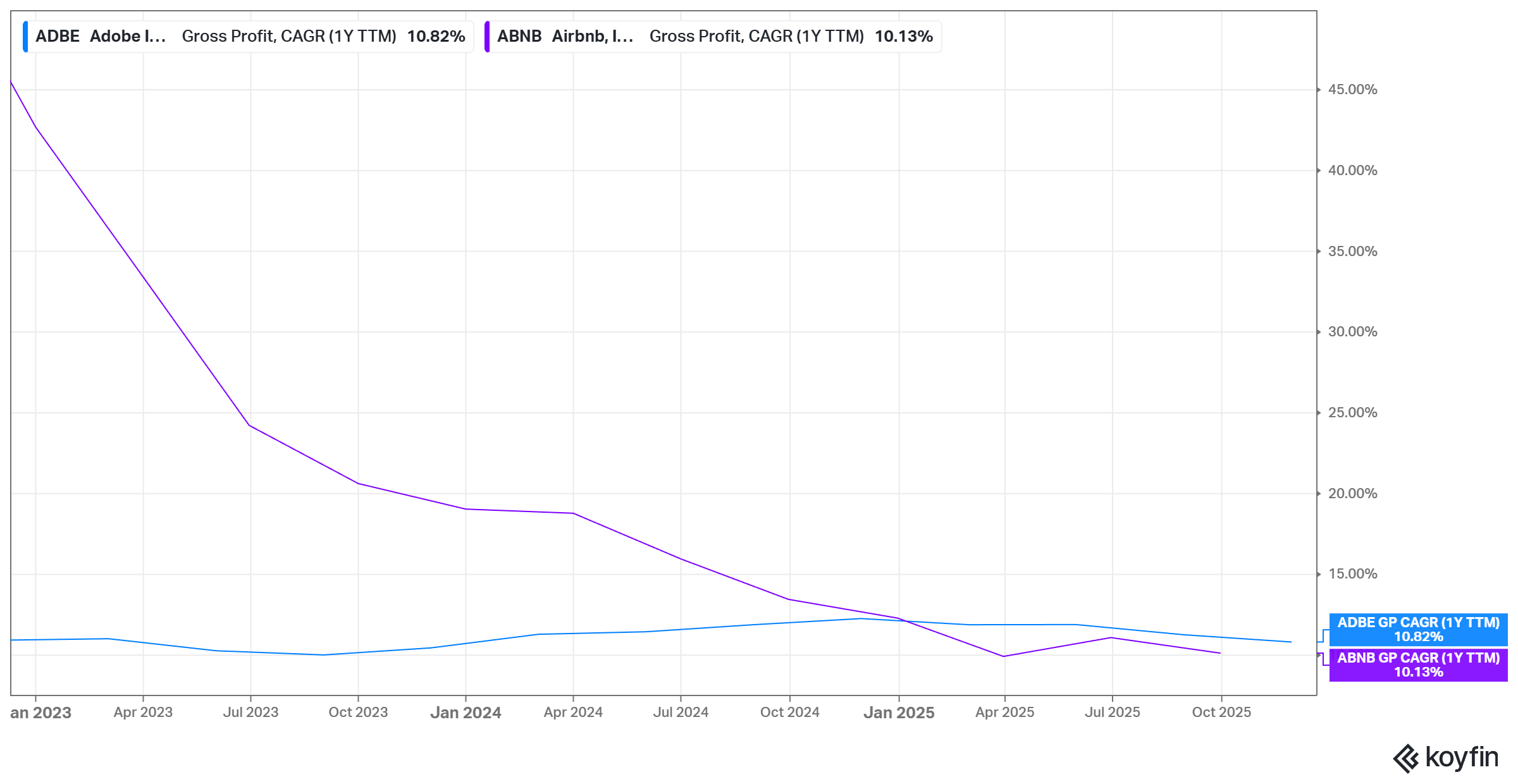Click the Jan 2024 axis label
1518x784 pixels.
[x=466, y=713]
